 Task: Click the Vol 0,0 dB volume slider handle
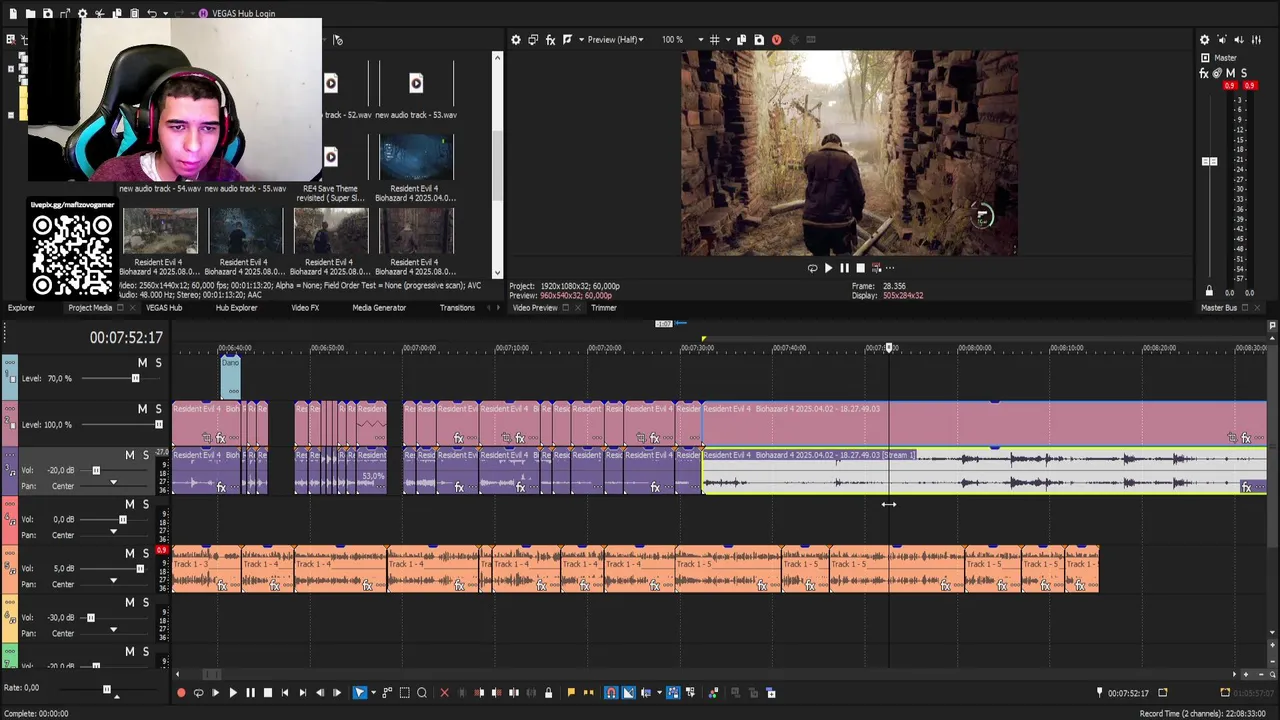tap(123, 520)
